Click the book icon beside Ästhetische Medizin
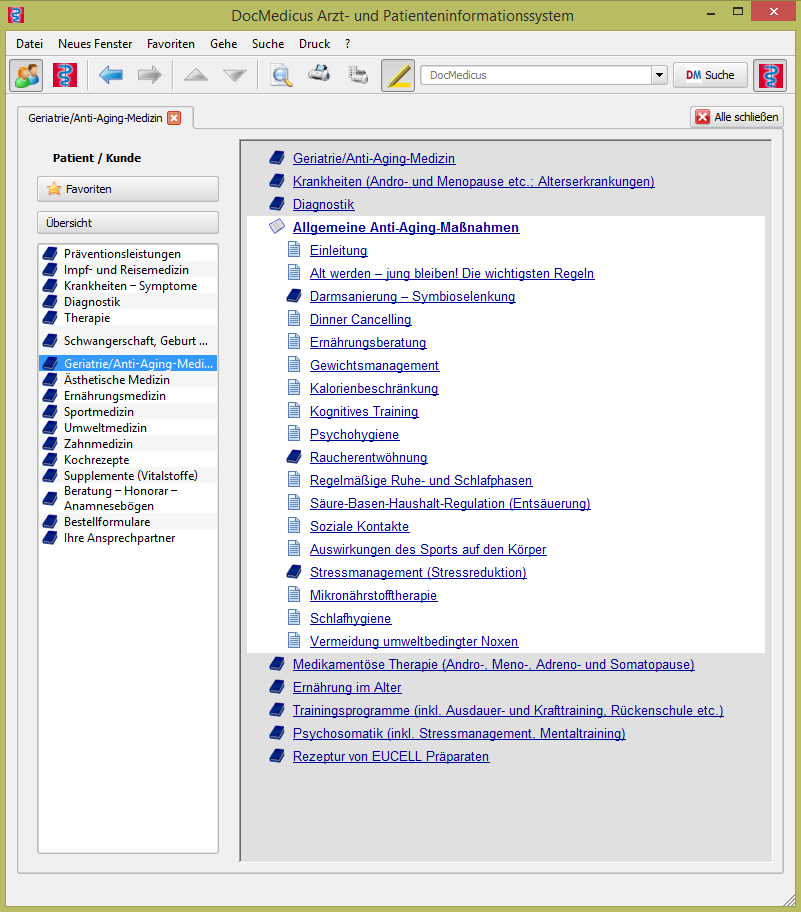This screenshot has height=912, width=801. tap(51, 380)
